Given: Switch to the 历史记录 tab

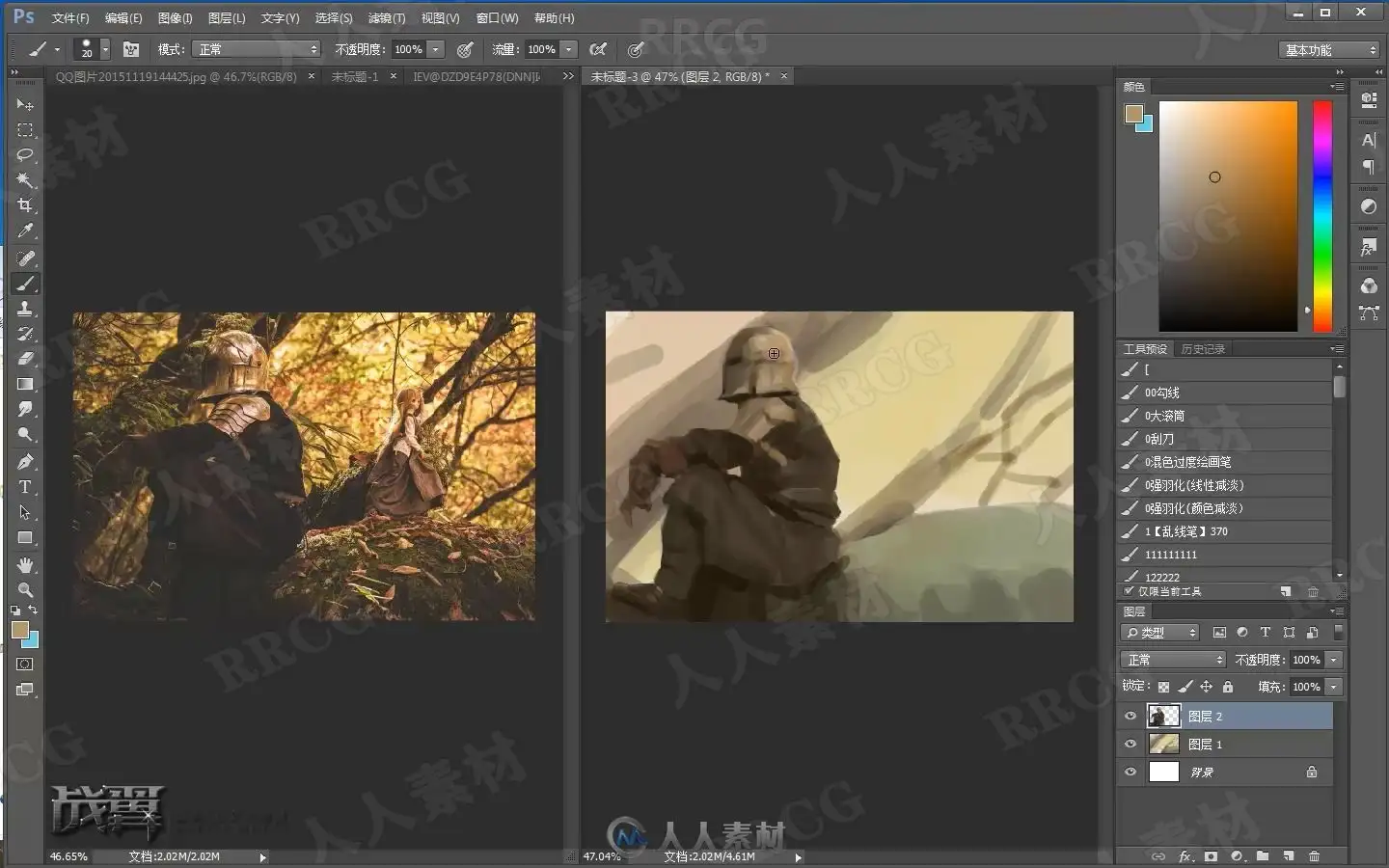Looking at the screenshot, I should click(1203, 349).
